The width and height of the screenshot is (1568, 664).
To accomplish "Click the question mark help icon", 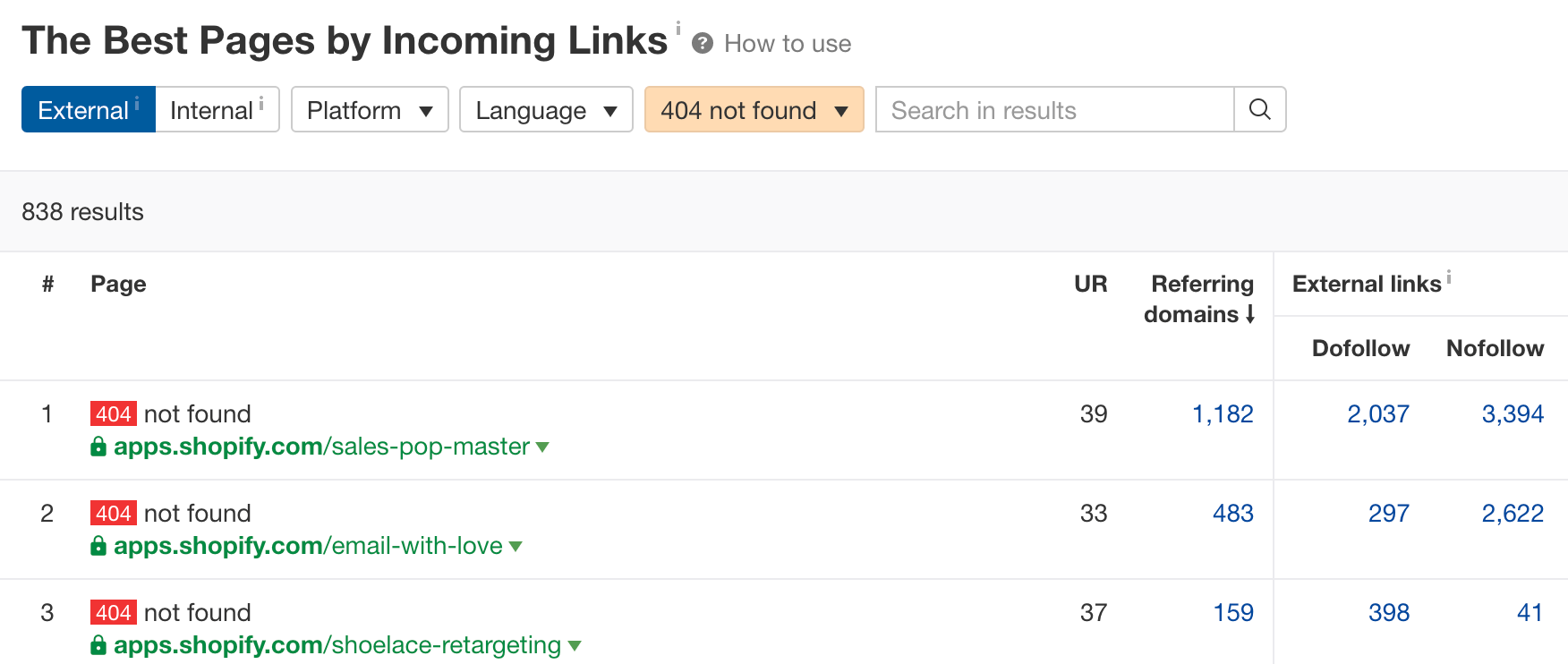I will 703,43.
